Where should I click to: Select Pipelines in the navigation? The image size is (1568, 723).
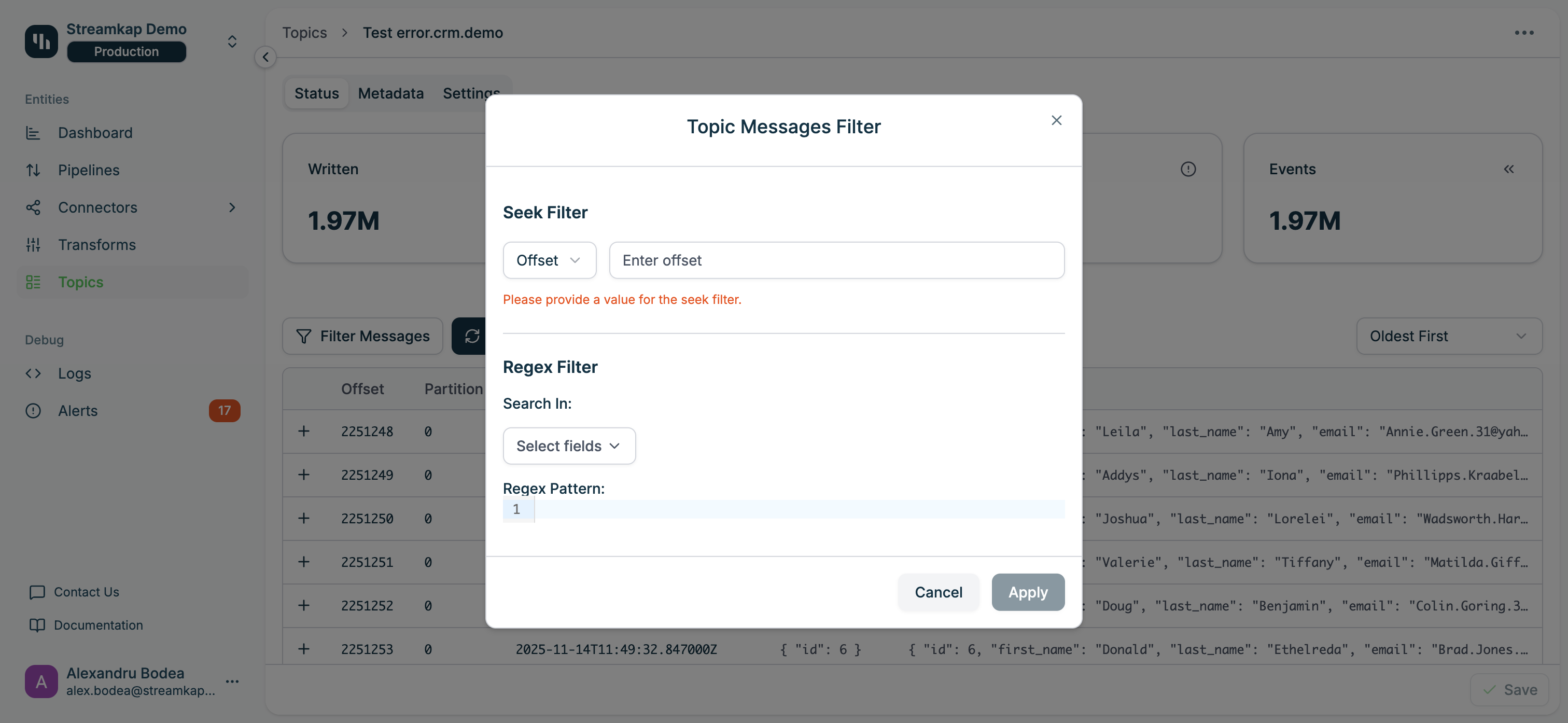(x=89, y=169)
